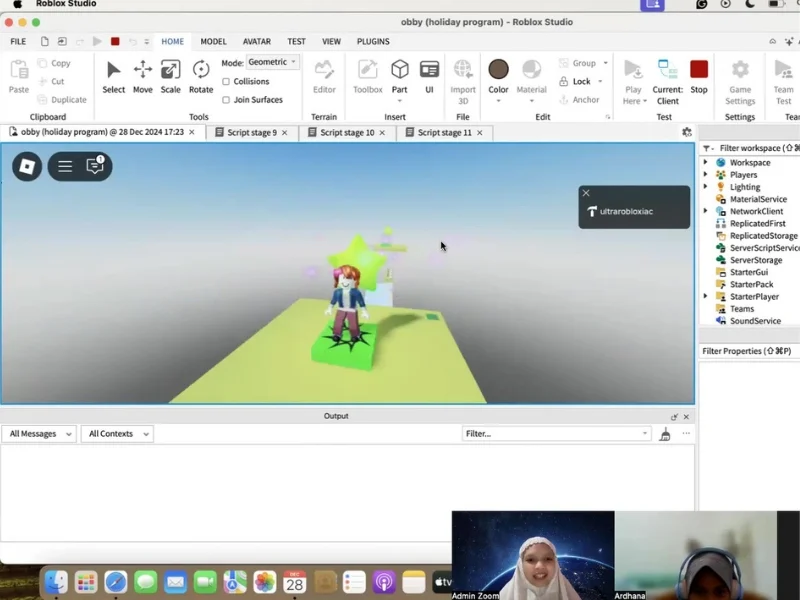Open the Group dropdown arrow
The height and width of the screenshot is (600, 800).
coord(606,63)
